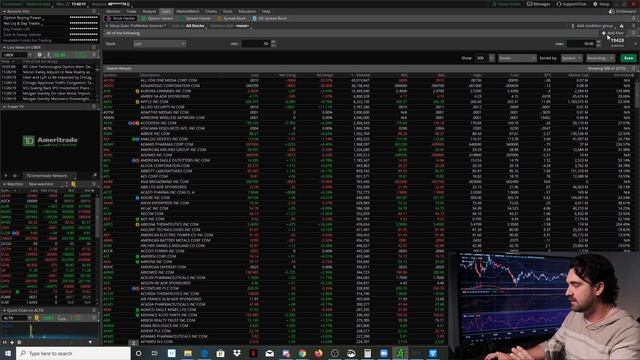The width and height of the screenshot is (640, 360).
Task: Open the Spread Hacker tab
Action: point(195,18)
